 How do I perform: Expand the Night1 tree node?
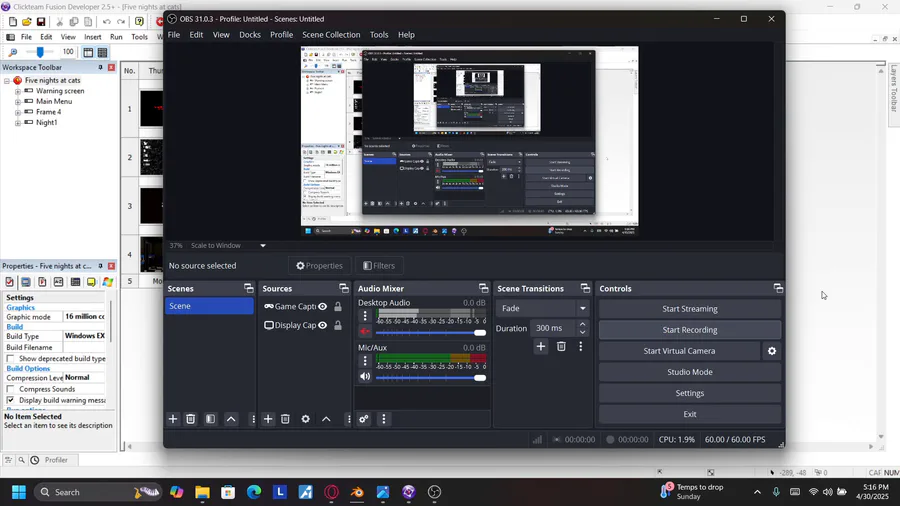pos(18,123)
